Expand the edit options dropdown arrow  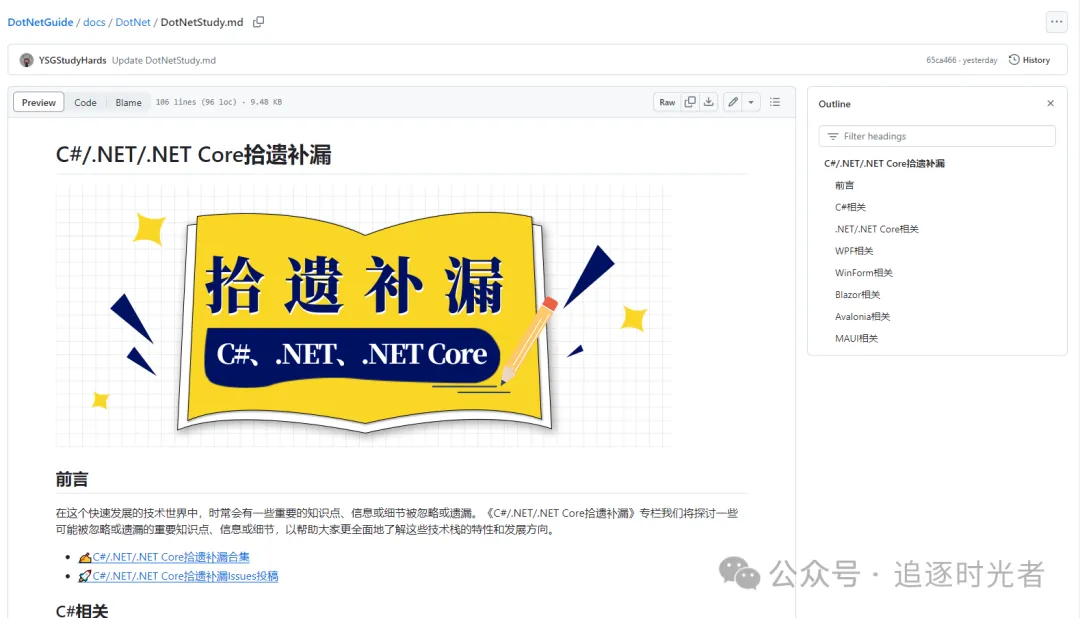[751, 102]
